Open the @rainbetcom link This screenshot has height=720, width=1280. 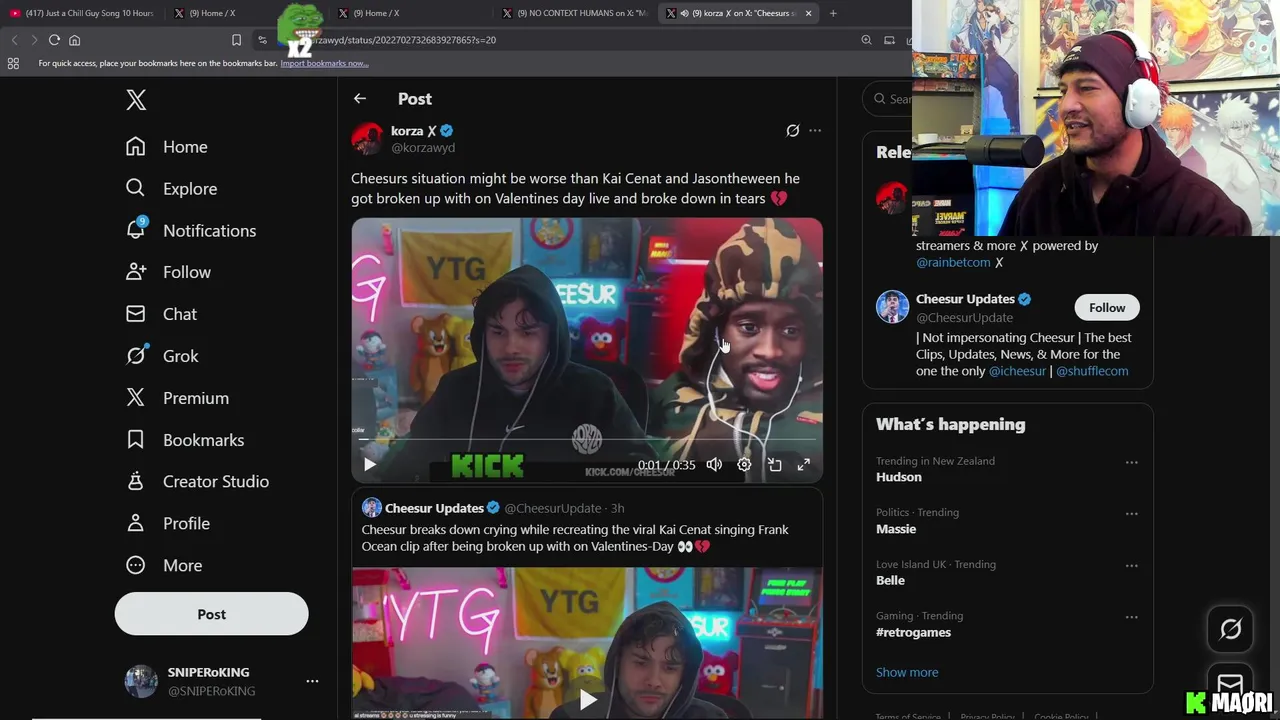[953, 263]
